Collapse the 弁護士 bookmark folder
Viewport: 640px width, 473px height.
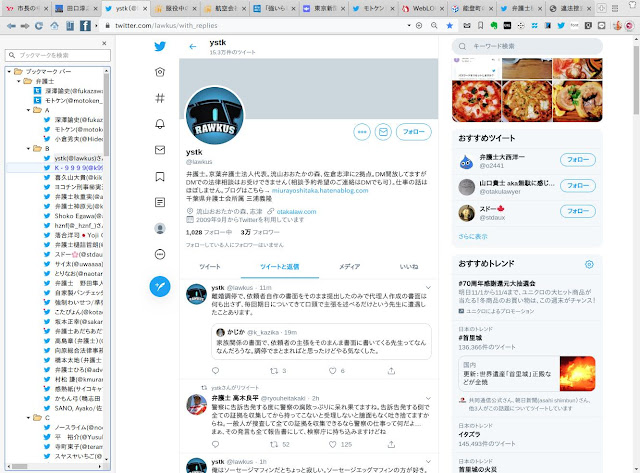click(x=19, y=81)
